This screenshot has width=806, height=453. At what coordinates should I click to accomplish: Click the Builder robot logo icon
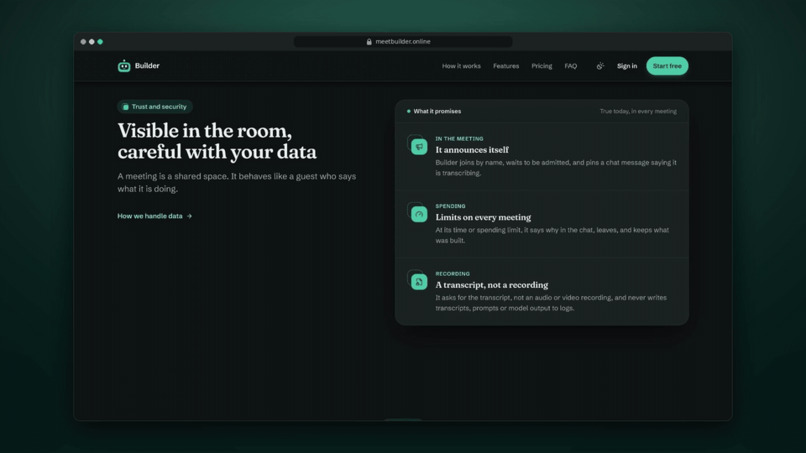coord(124,66)
